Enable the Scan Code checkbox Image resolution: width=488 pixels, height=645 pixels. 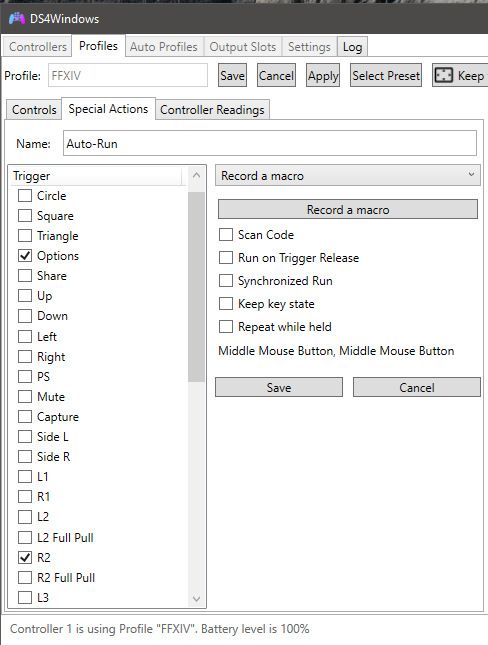coord(226,234)
